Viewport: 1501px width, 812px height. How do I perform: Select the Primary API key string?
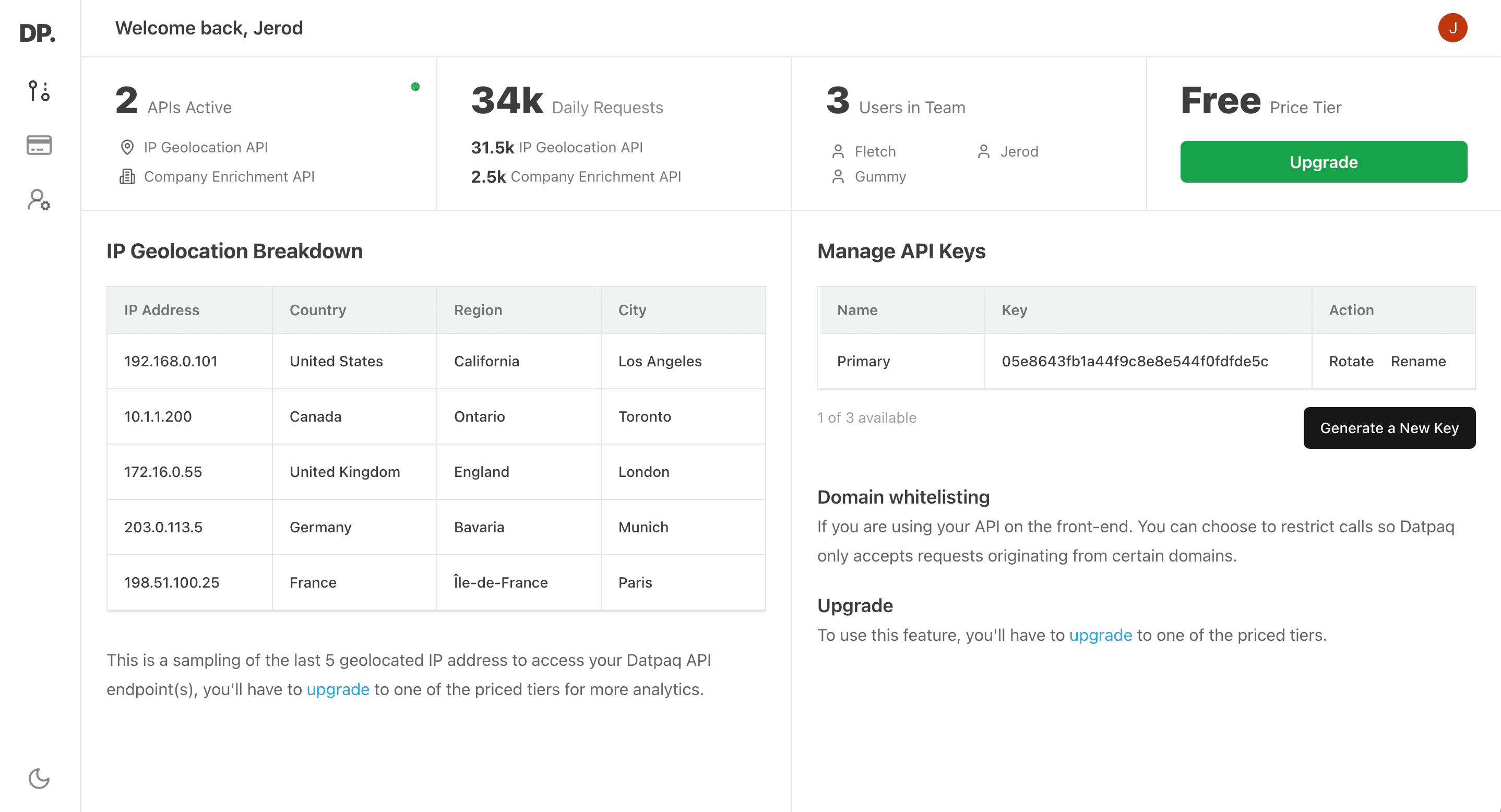click(1135, 361)
